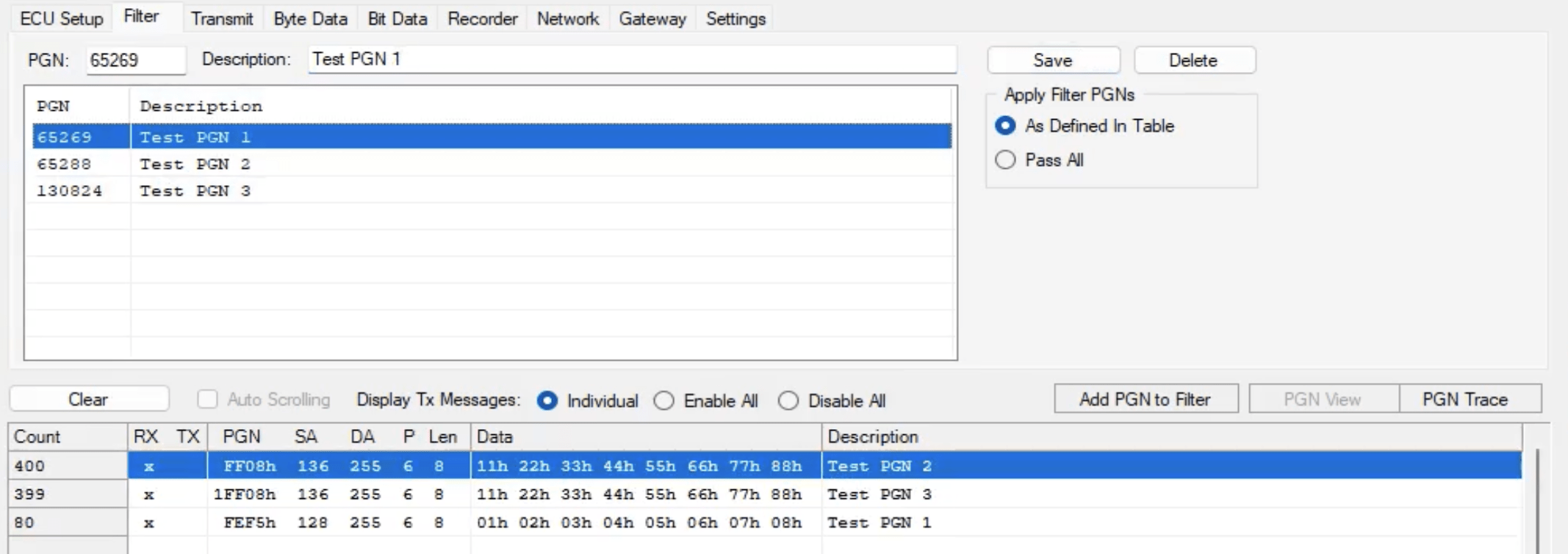
Task: Click the PGN number input field
Action: tap(136, 60)
